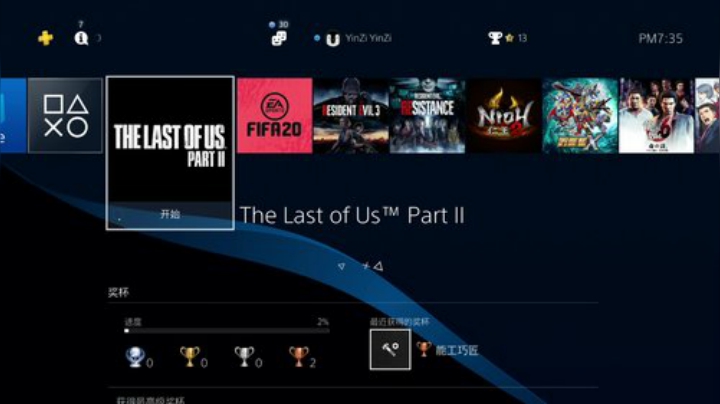Expand details with the downward triangle arrow
Screen dimensions: 720x404
click(341, 266)
